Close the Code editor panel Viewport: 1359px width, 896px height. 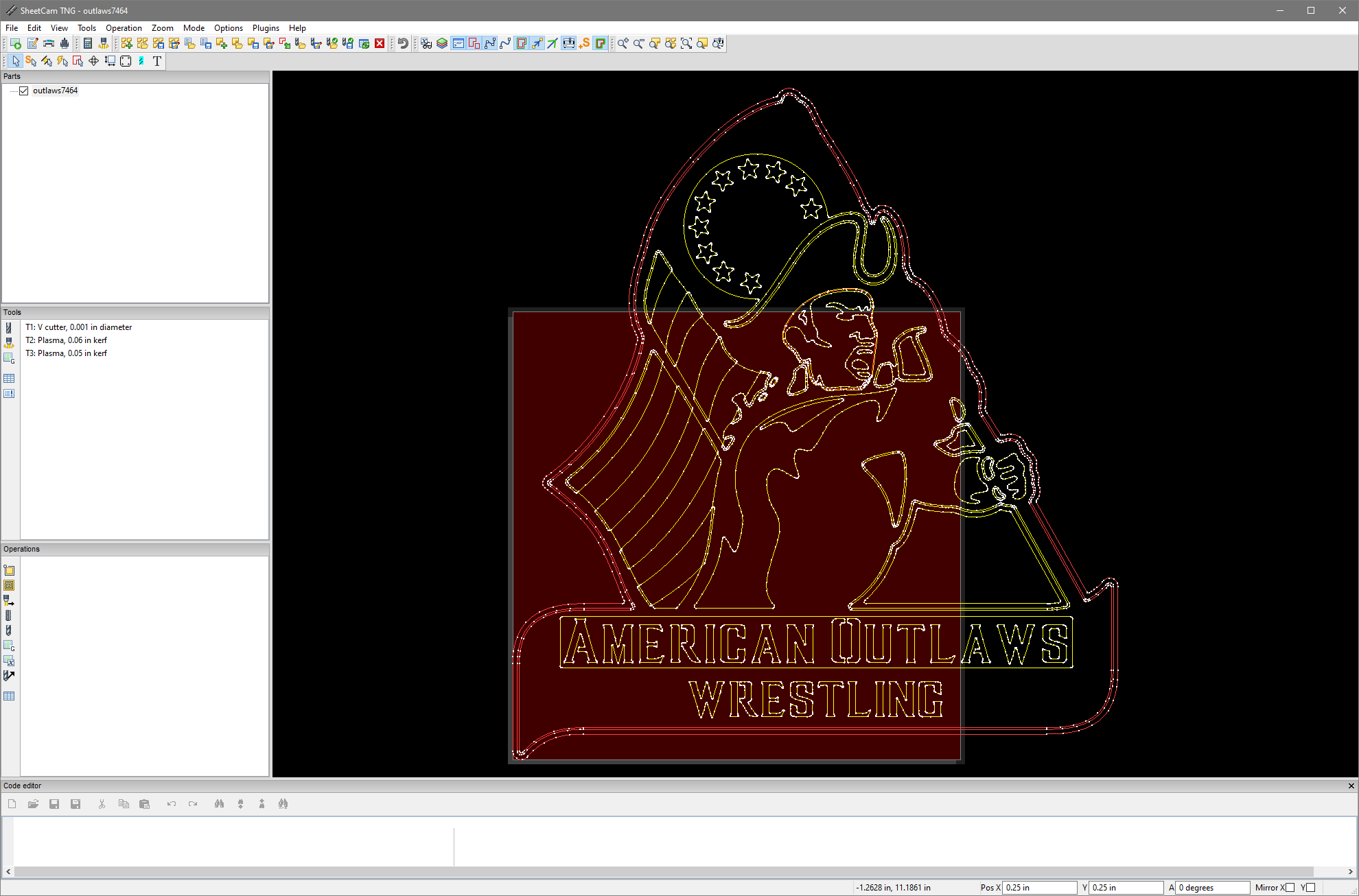click(1351, 786)
